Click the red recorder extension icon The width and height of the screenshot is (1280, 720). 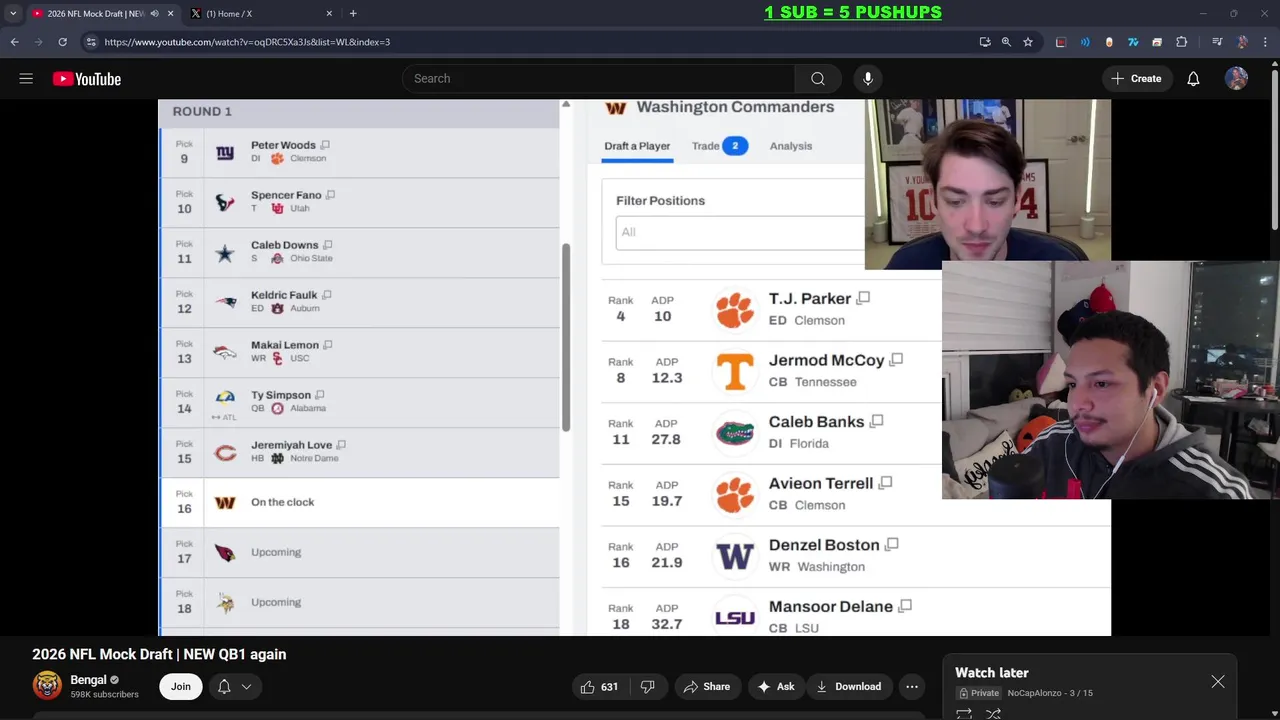coord(1061,42)
